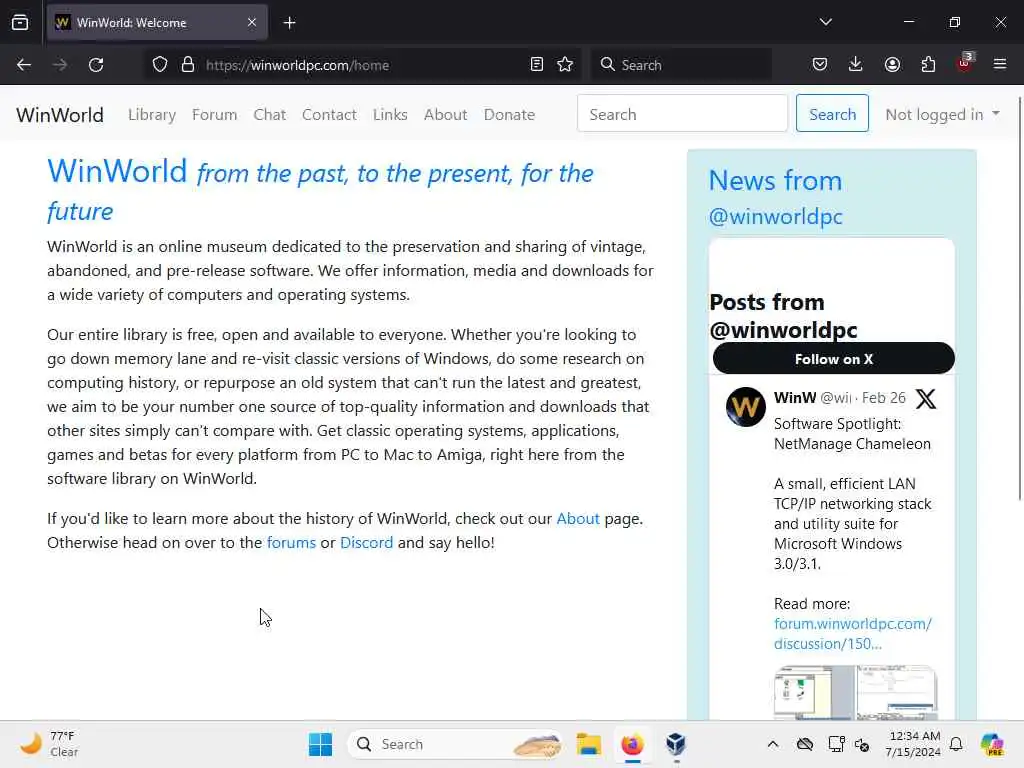Viewport: 1024px width, 768px height.
Task: Click the network display tray icon
Action: (x=836, y=744)
